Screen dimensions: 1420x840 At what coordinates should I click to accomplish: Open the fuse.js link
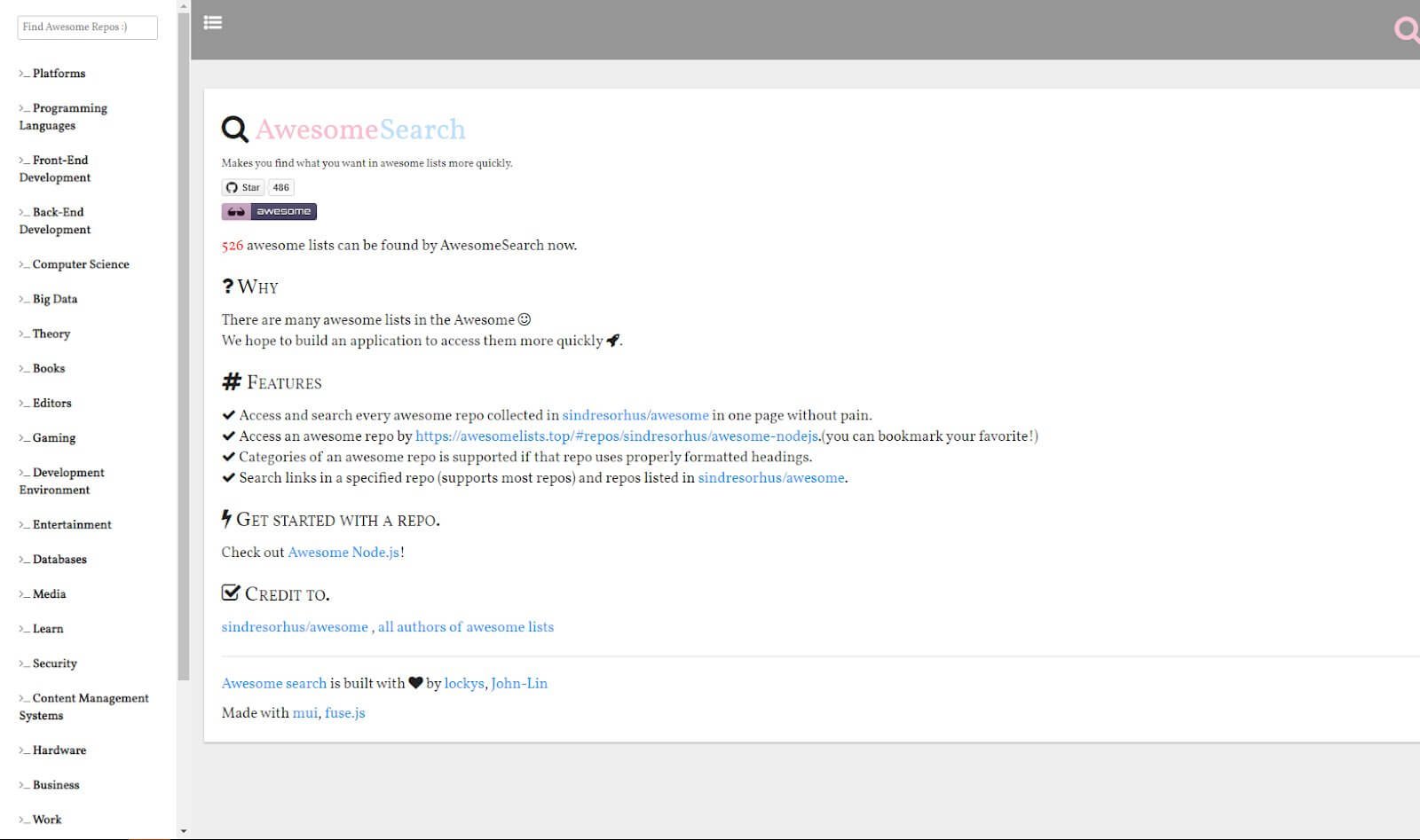345,713
